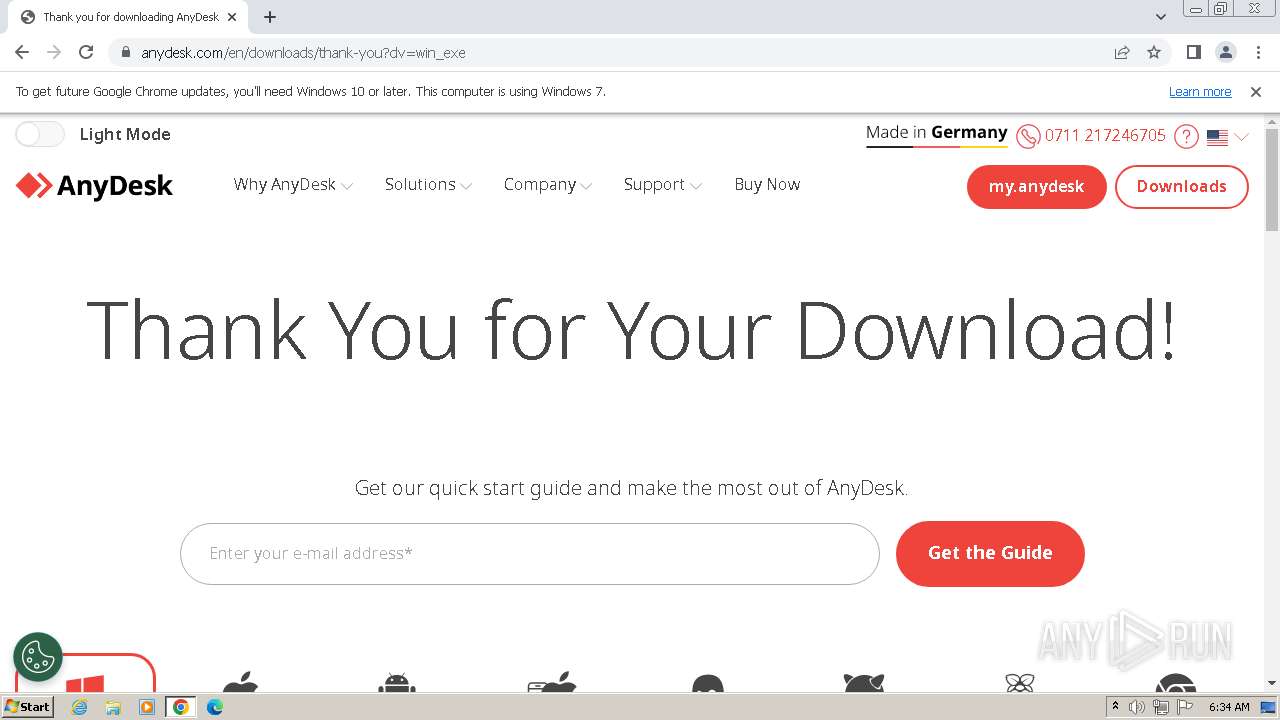Open cookie settings icon

38,657
